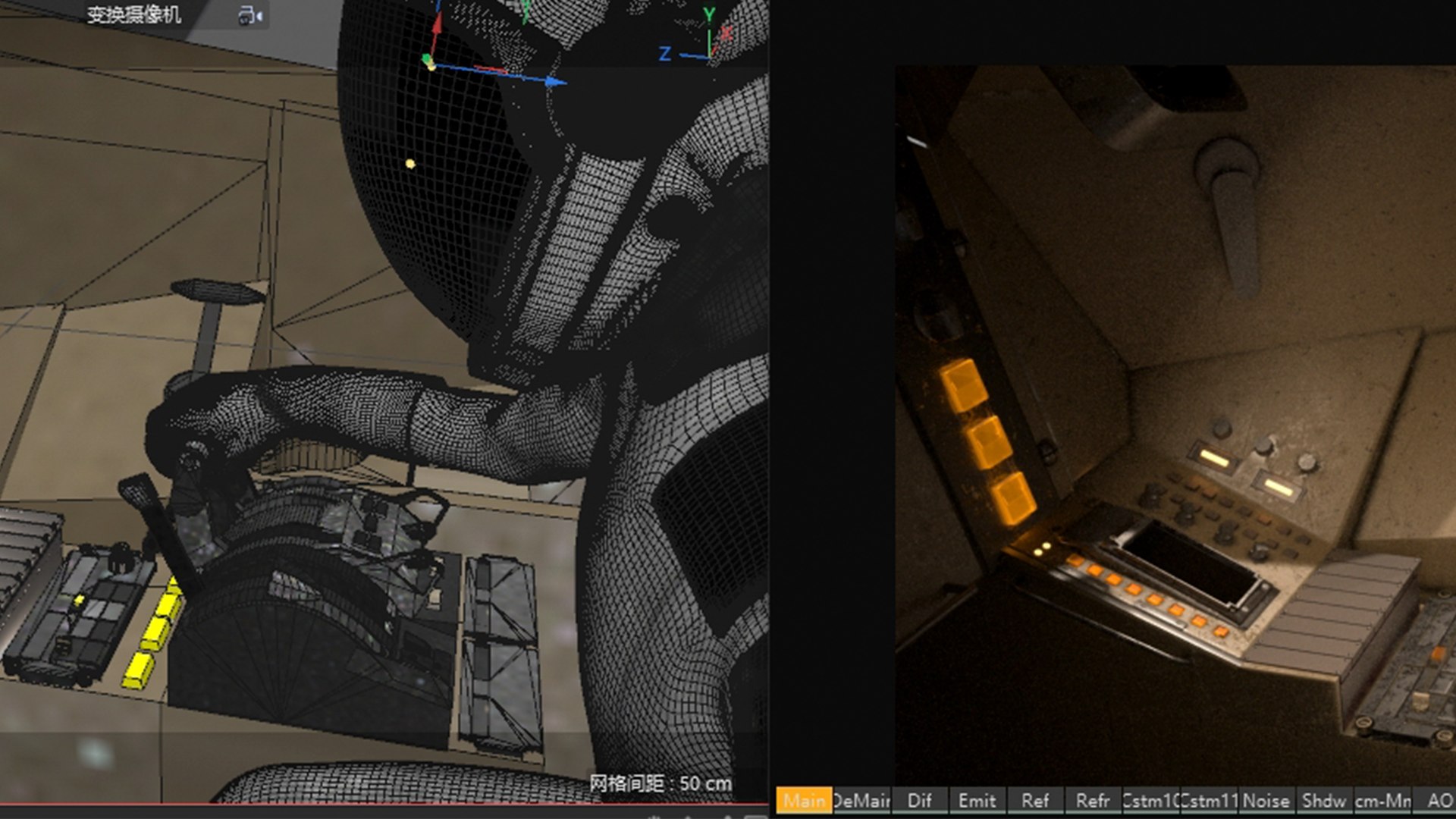Click the blue axis arrow of the gizmo
This screenshot has height=819, width=1456.
pos(556,81)
